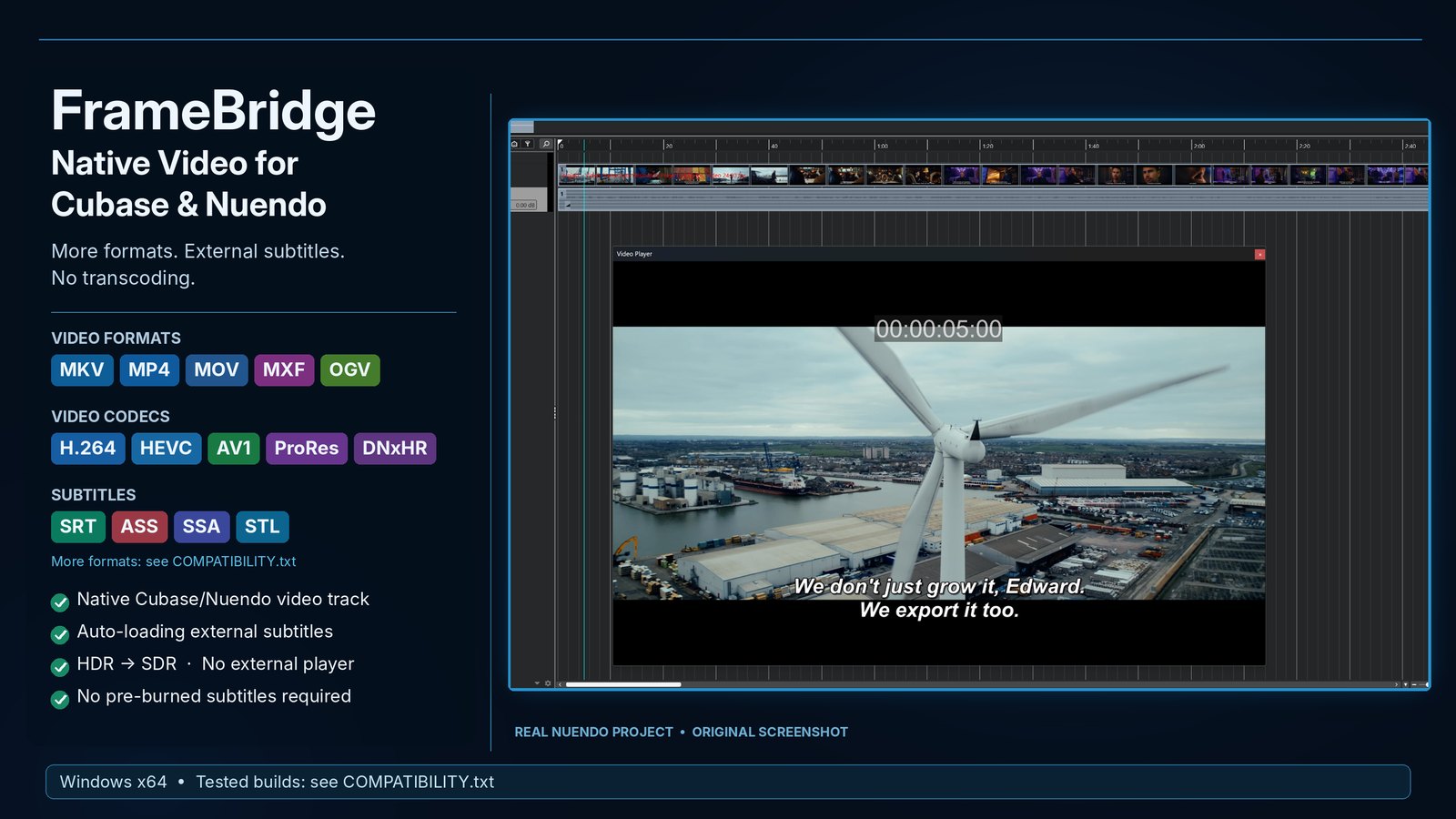Screen dimensions: 1456x819
Task: Click ruler position marked 40
Action: coord(774,146)
